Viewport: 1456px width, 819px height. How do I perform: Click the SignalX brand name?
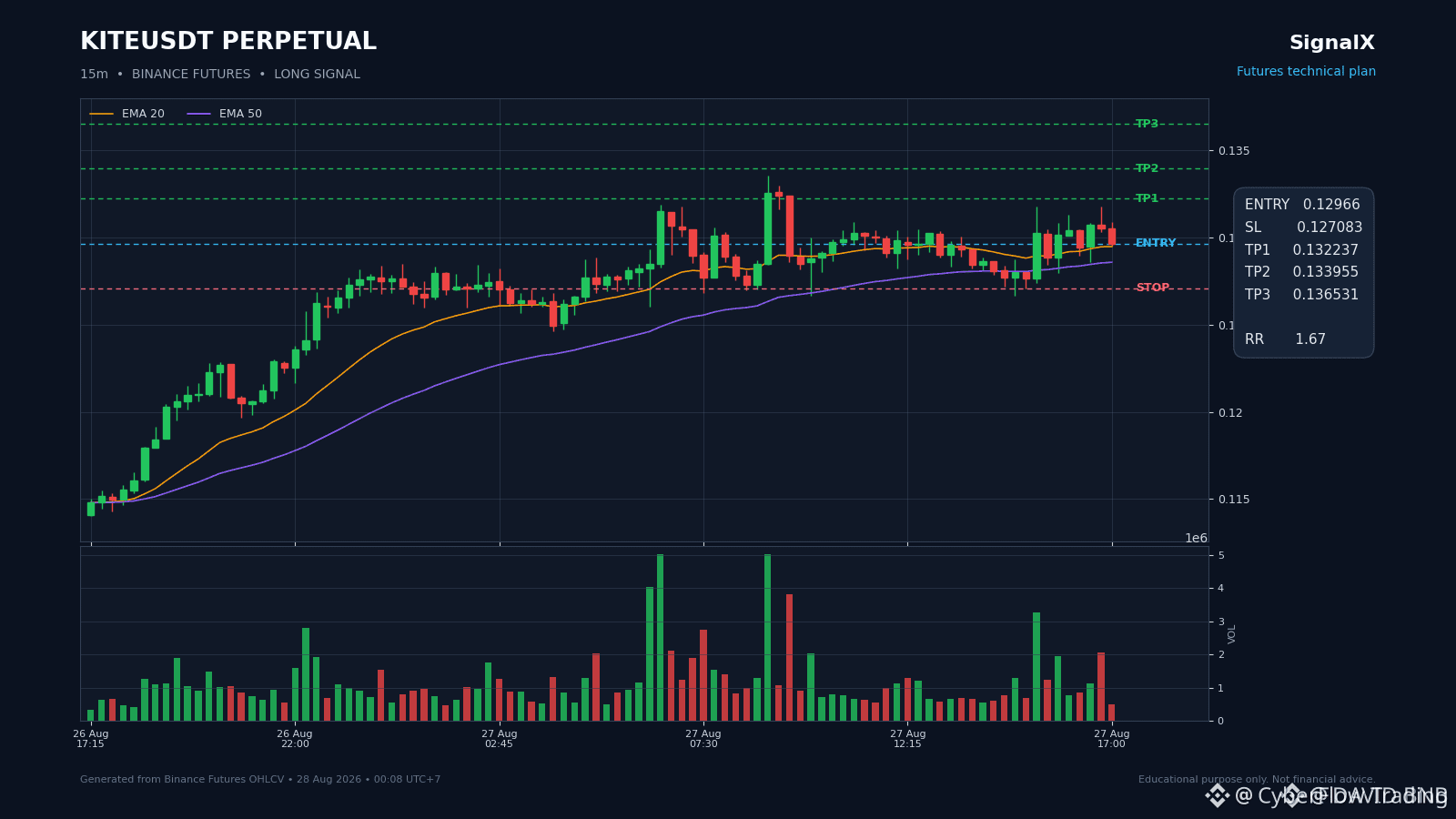tap(1332, 43)
